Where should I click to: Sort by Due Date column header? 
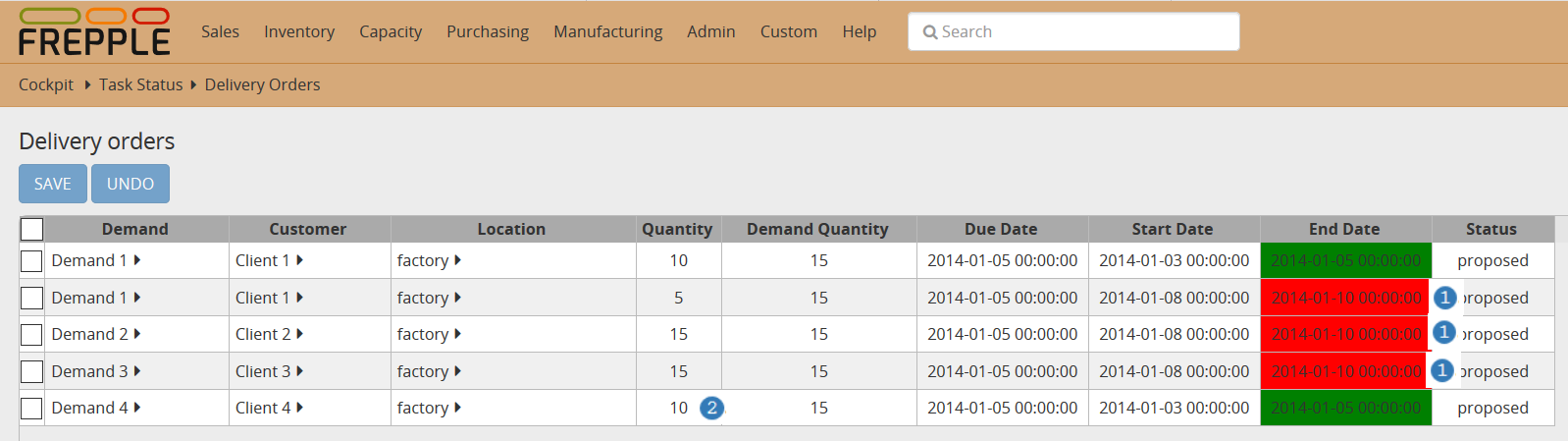1001,229
